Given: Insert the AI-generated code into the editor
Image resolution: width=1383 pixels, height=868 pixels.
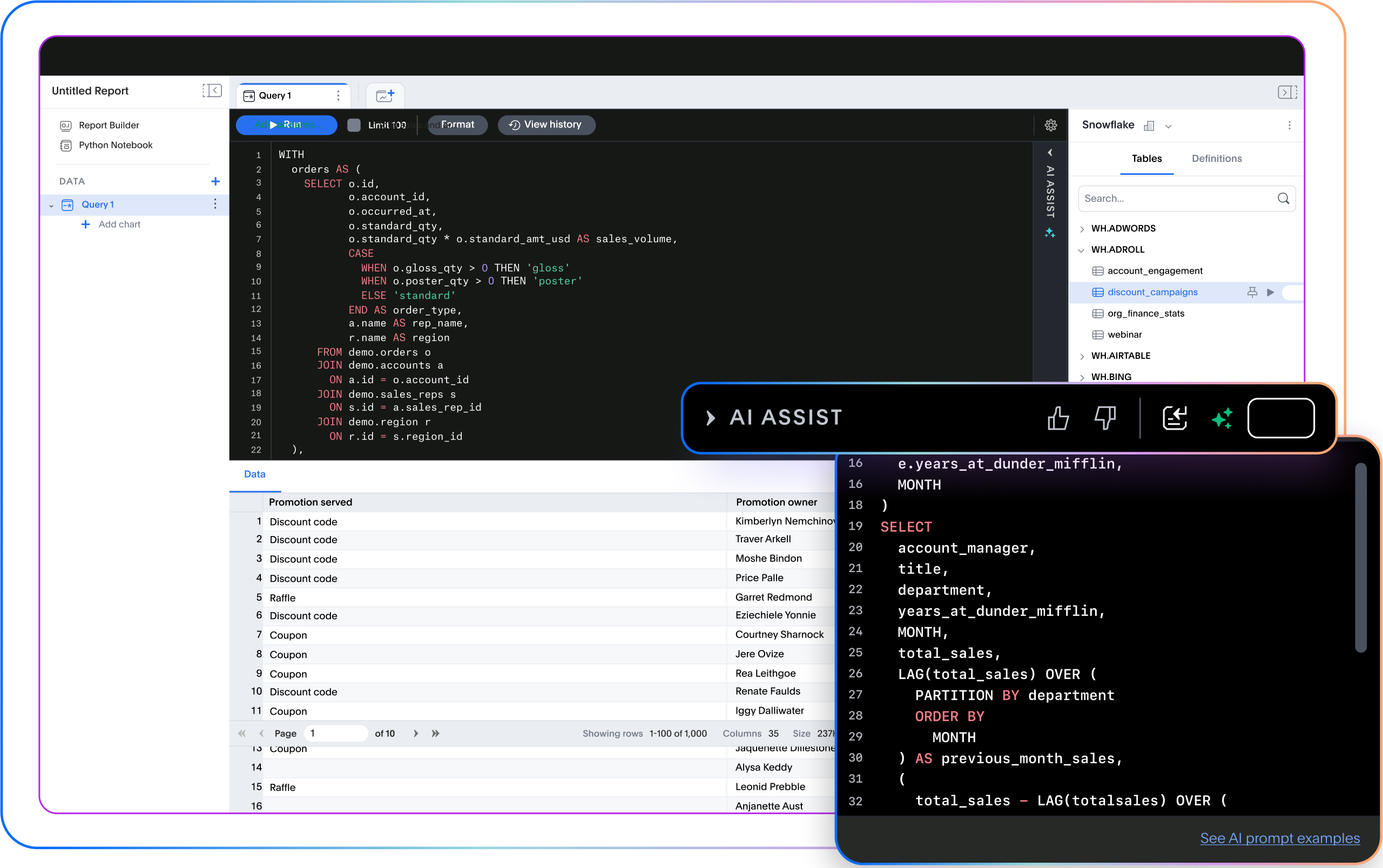Looking at the screenshot, I should tap(1175, 418).
